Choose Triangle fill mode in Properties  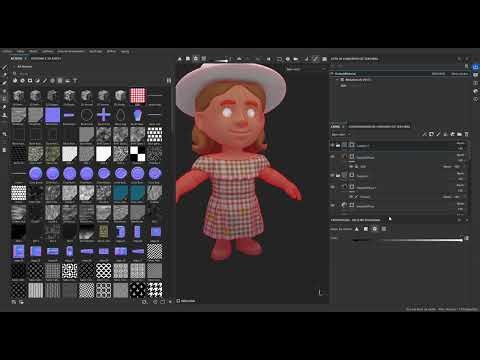tap(357, 229)
